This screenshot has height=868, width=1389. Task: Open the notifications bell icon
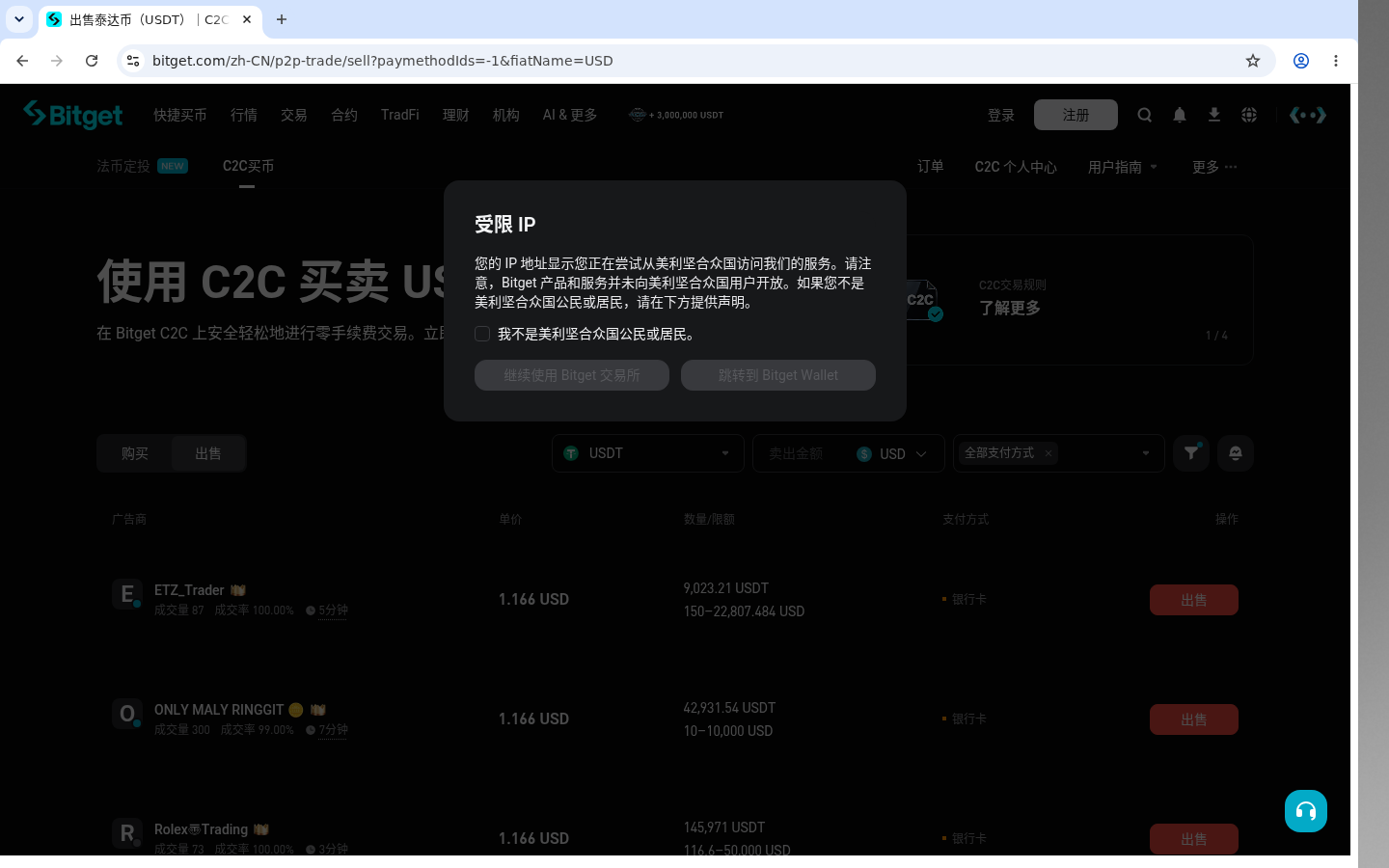(1180, 115)
